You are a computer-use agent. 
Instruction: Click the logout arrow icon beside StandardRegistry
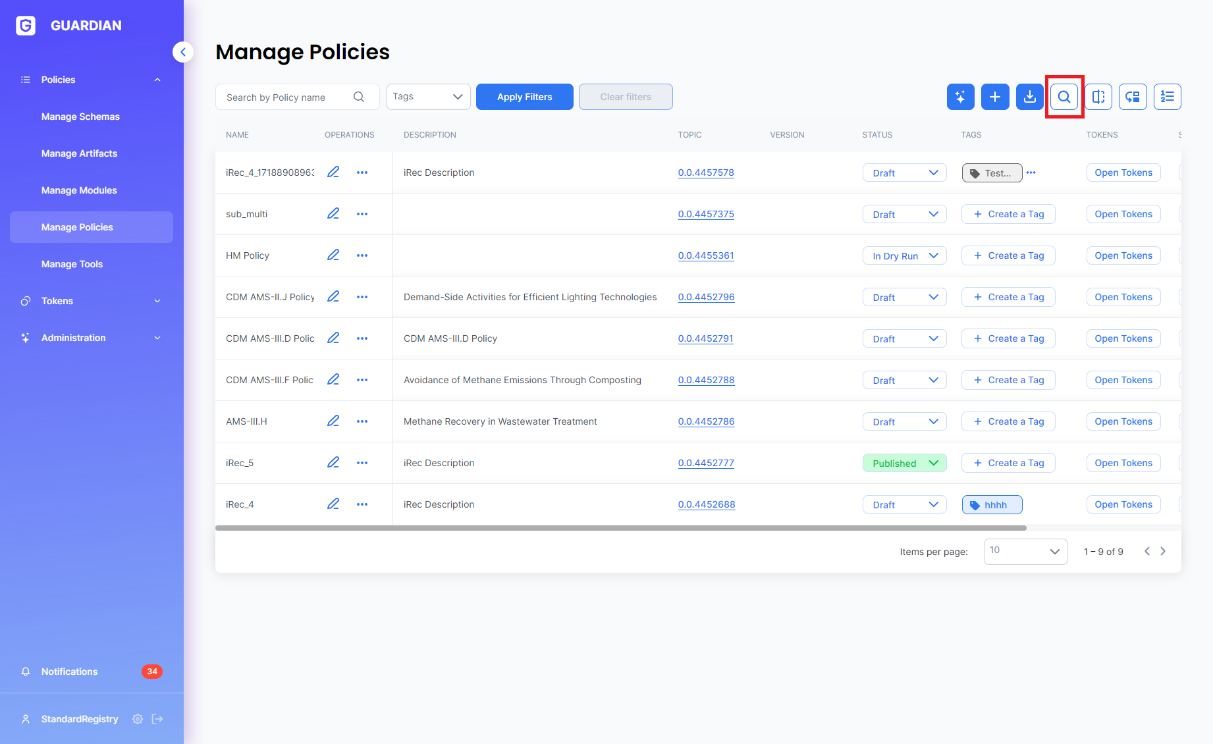157,719
